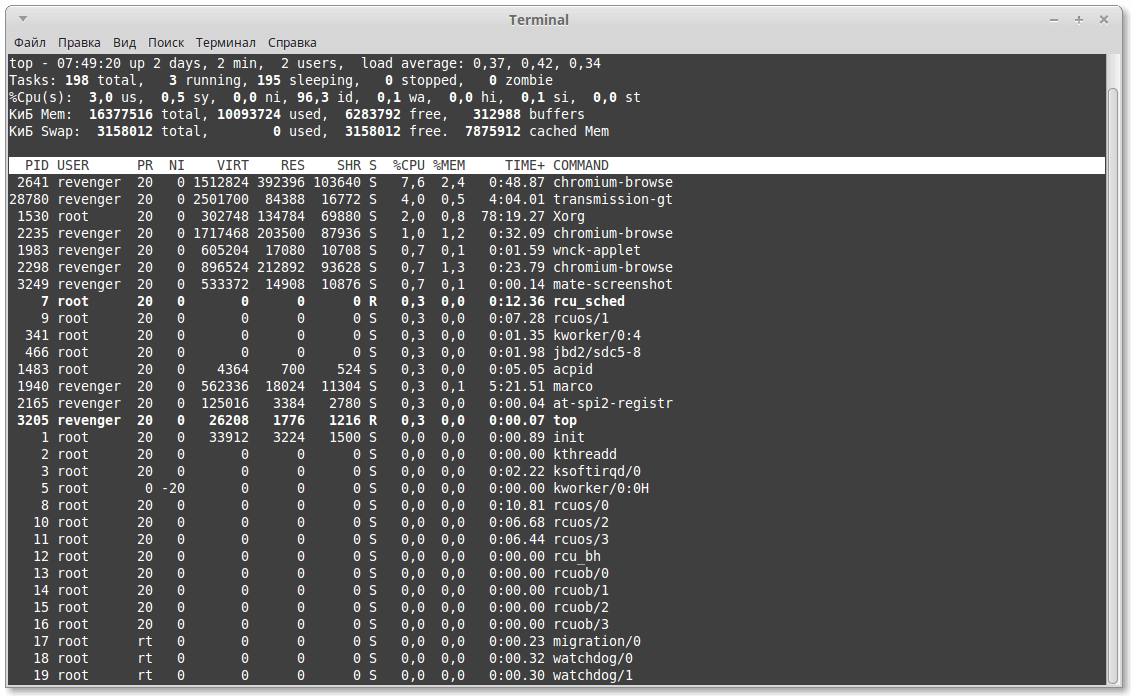Open the Файл menu
The image size is (1132, 697).
coord(30,43)
